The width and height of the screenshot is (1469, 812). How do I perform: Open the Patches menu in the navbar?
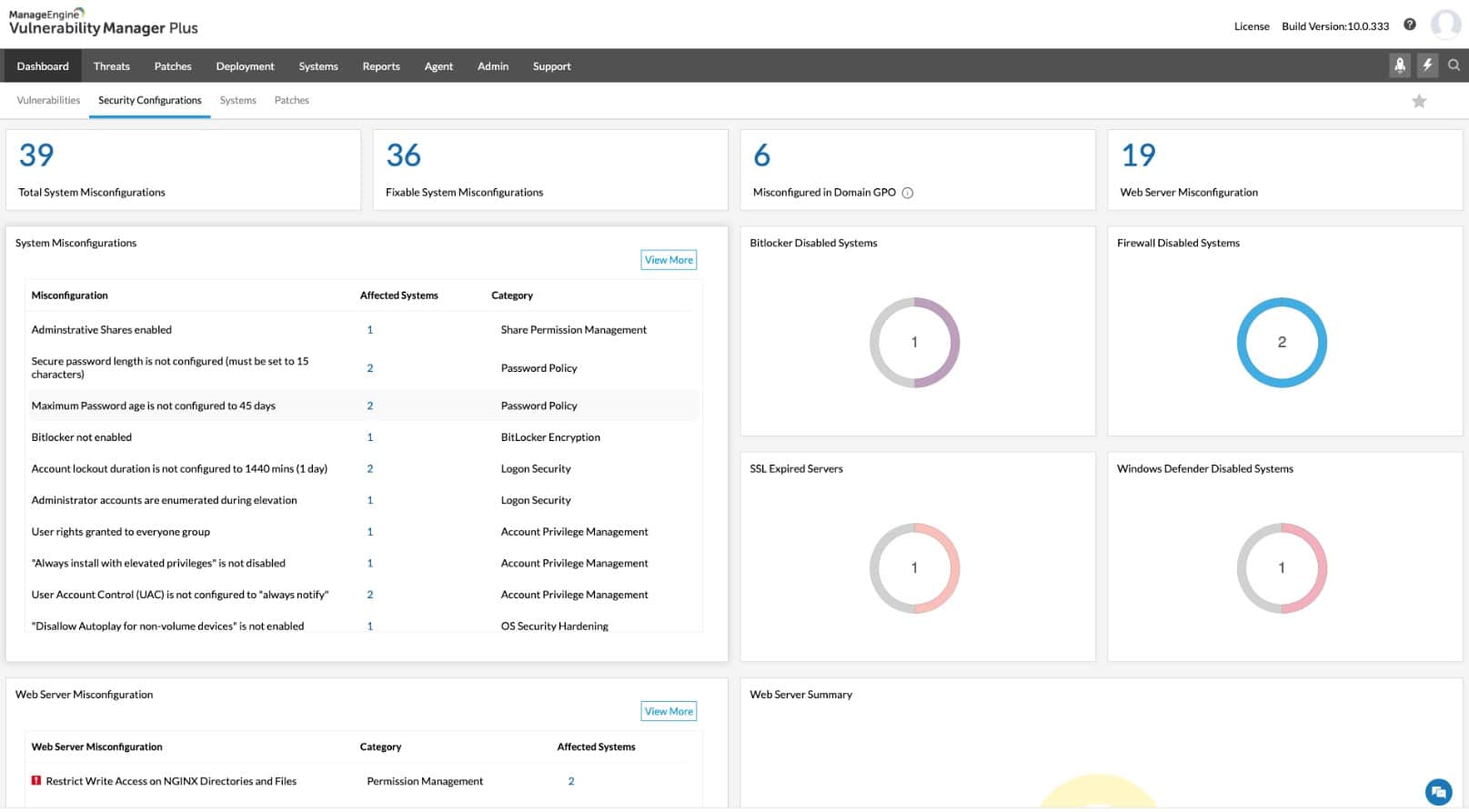pyautogui.click(x=173, y=65)
